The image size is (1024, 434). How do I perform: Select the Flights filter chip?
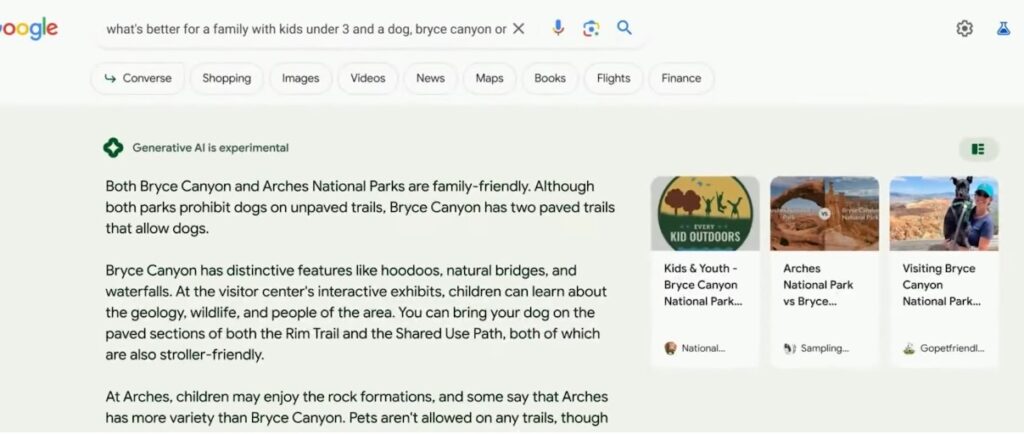point(613,78)
